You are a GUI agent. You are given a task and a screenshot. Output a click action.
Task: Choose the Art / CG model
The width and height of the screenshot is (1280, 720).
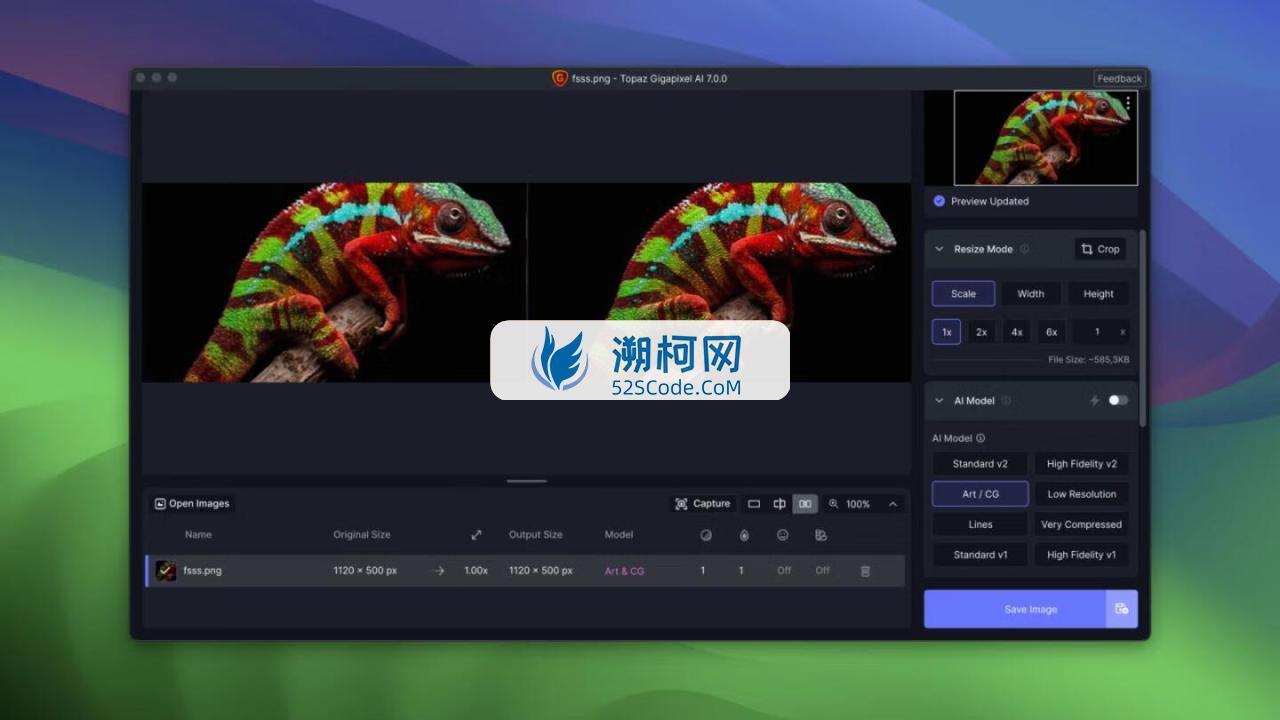coord(980,494)
